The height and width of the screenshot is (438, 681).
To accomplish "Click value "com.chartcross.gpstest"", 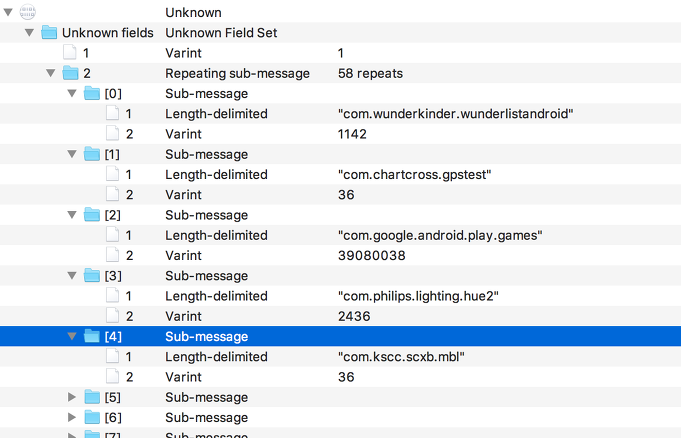I will click(x=415, y=174).
